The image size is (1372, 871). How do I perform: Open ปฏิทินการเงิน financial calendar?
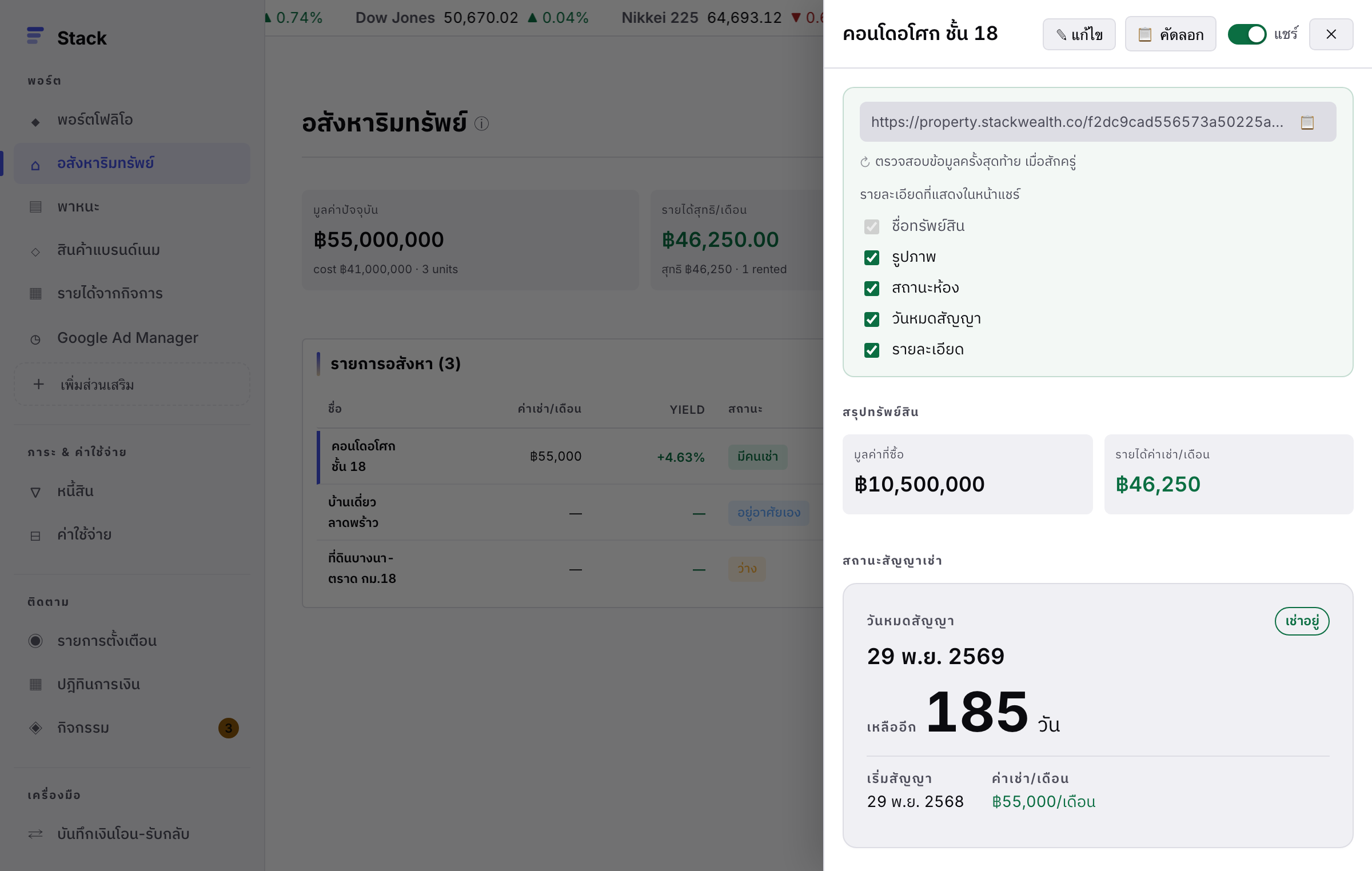click(x=132, y=685)
